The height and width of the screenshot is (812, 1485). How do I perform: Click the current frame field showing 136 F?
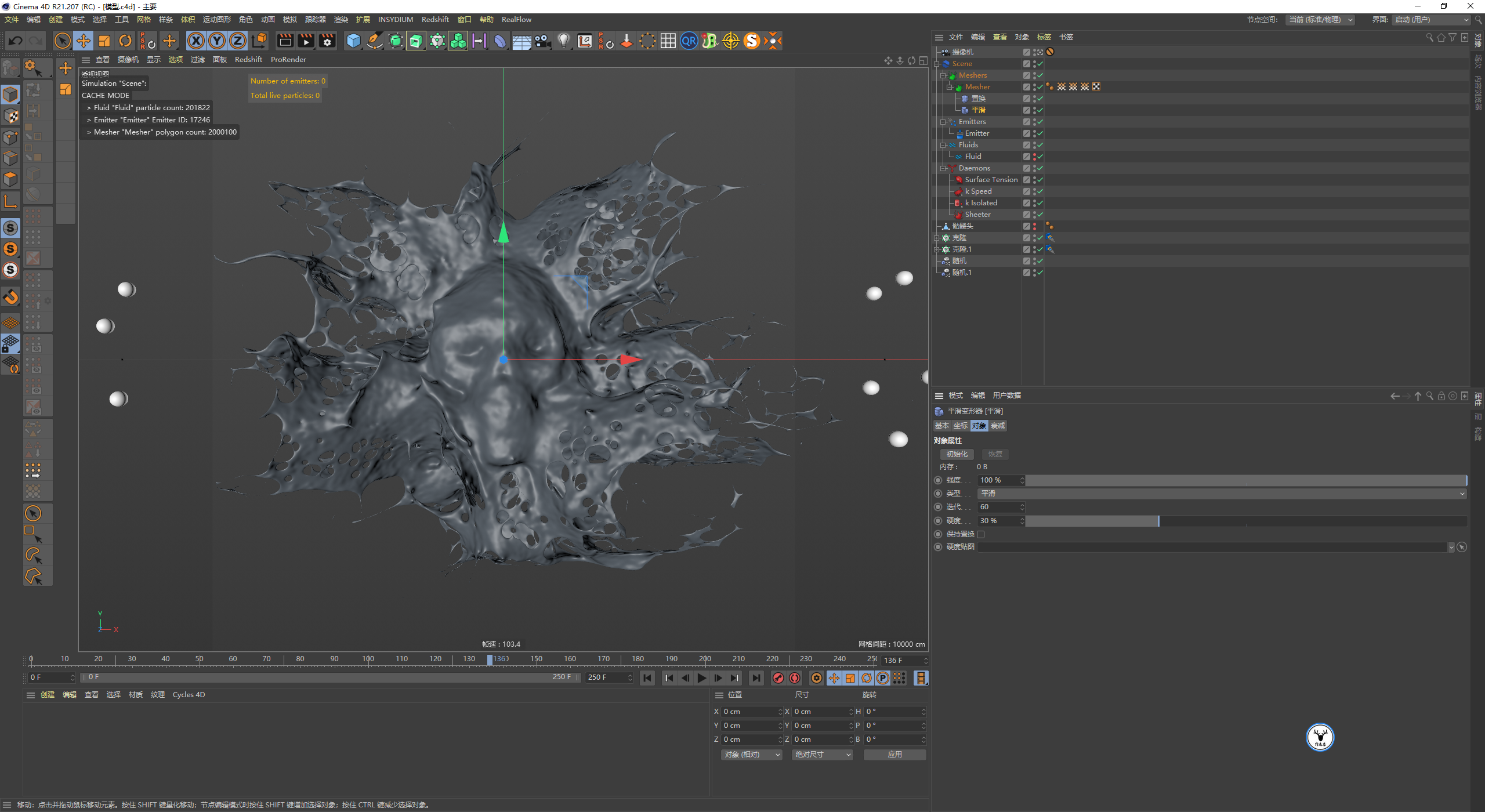coord(904,661)
